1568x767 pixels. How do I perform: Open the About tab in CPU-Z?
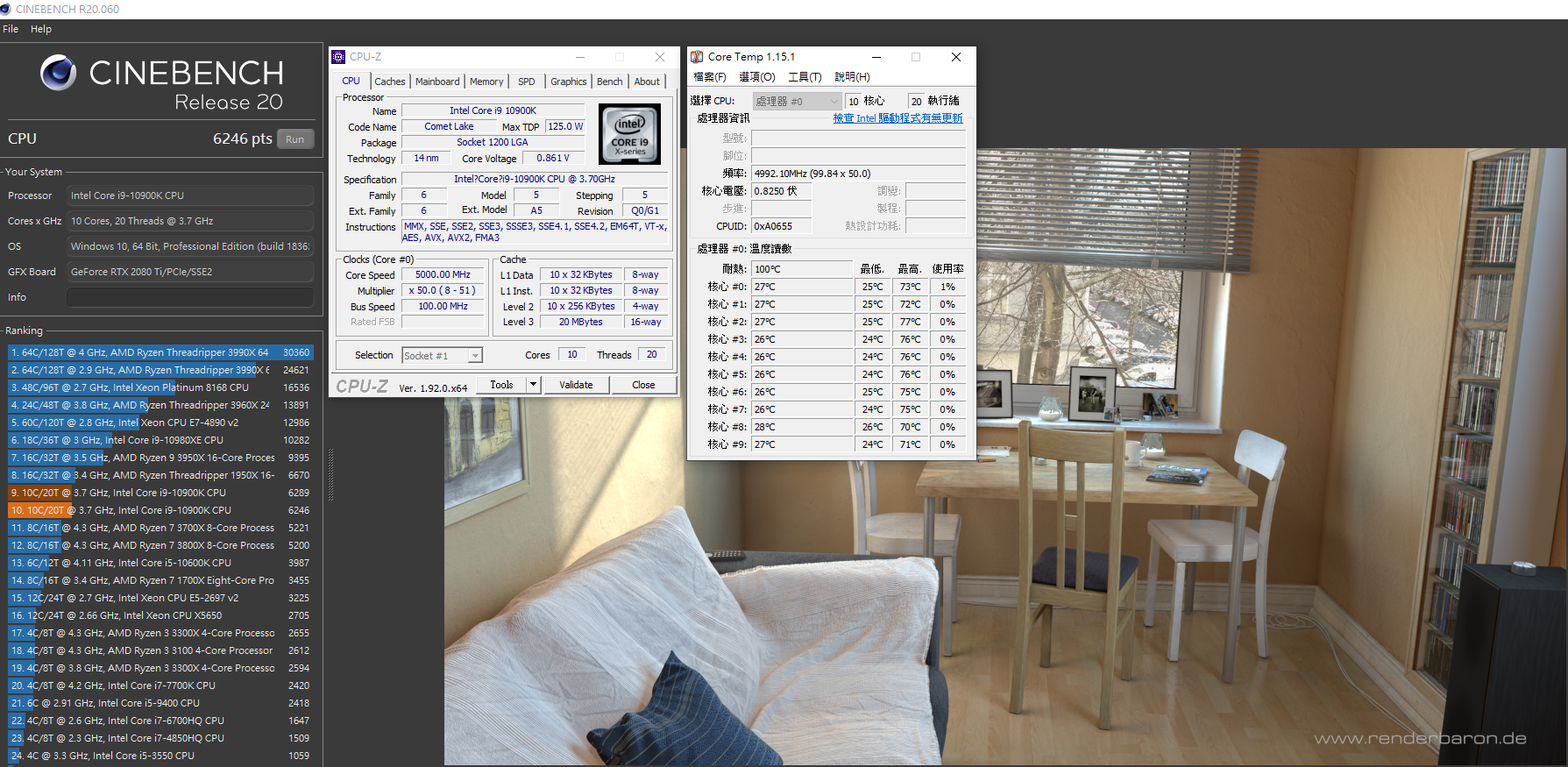click(x=647, y=82)
